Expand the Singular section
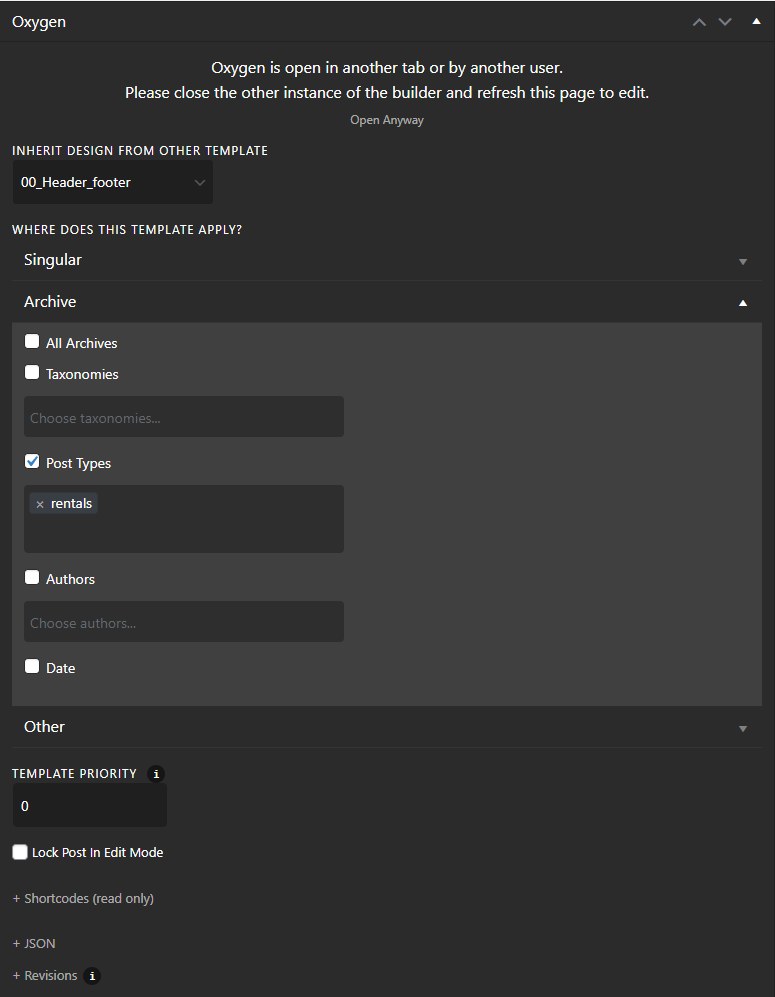This screenshot has width=775, height=997. (x=387, y=260)
